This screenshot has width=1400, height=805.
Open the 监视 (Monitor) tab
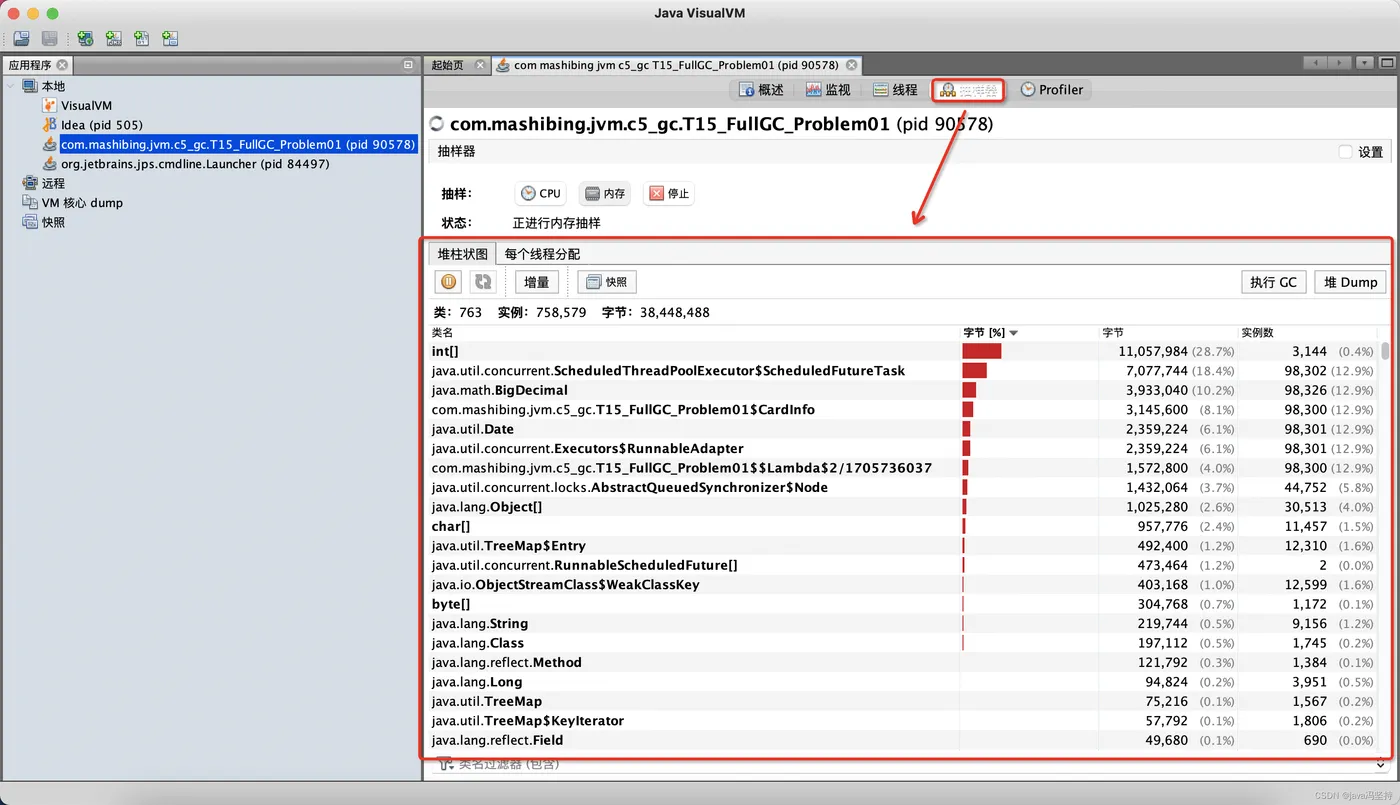pos(828,90)
